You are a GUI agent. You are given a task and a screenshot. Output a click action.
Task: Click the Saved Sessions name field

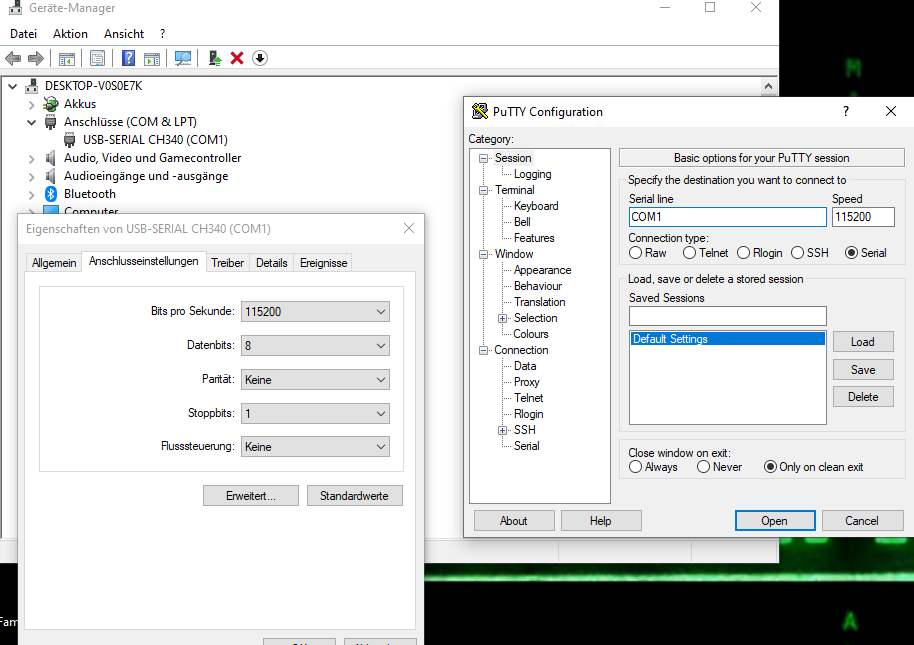727,316
